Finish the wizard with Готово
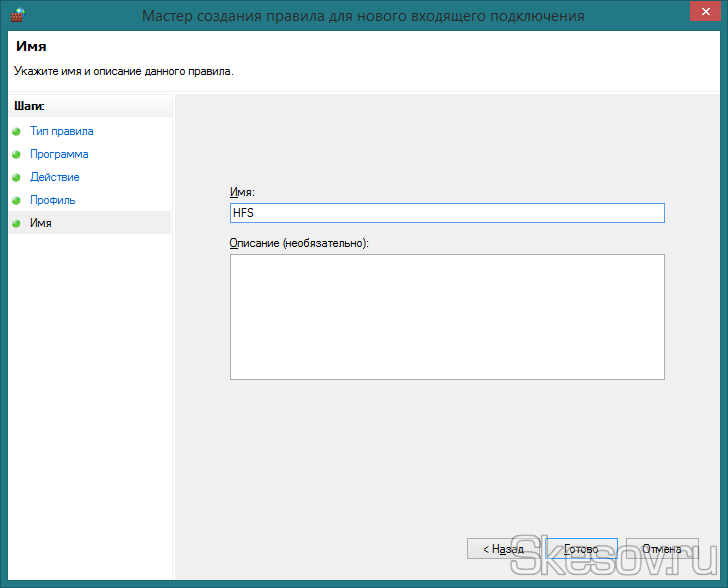This screenshot has height=588, width=728. tap(581, 549)
